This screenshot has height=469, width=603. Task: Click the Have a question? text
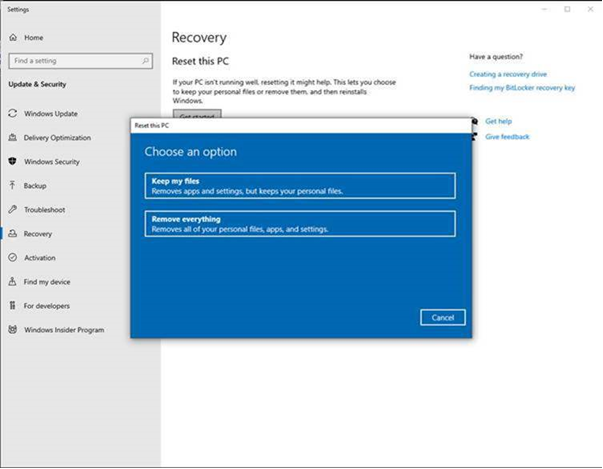[x=496, y=57]
